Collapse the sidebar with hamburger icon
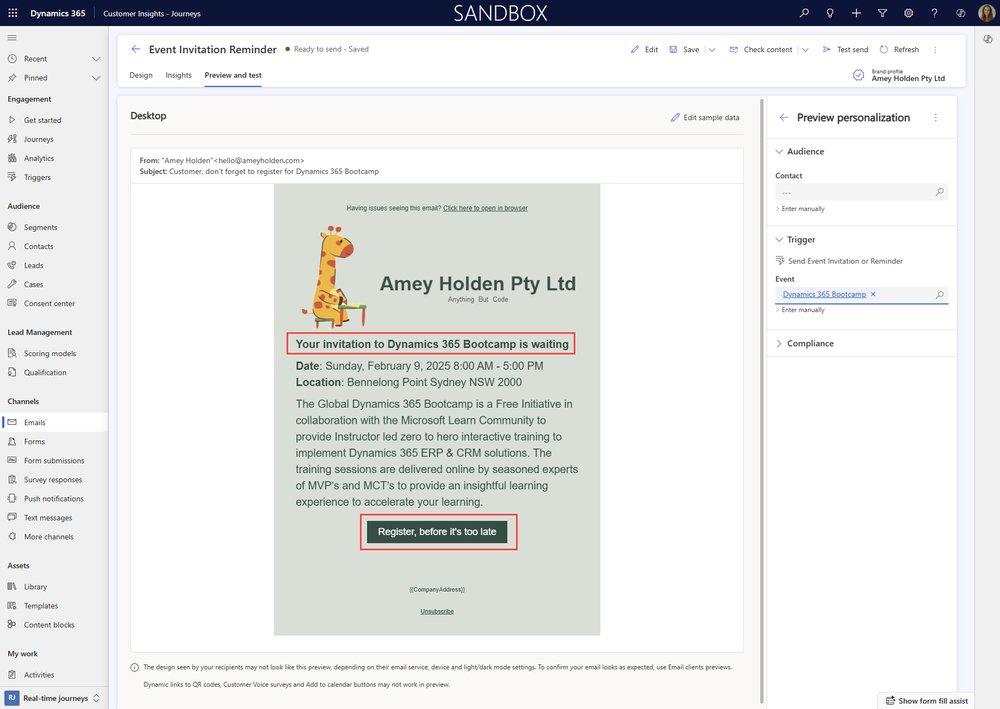The width and height of the screenshot is (1000, 709). click(11, 38)
